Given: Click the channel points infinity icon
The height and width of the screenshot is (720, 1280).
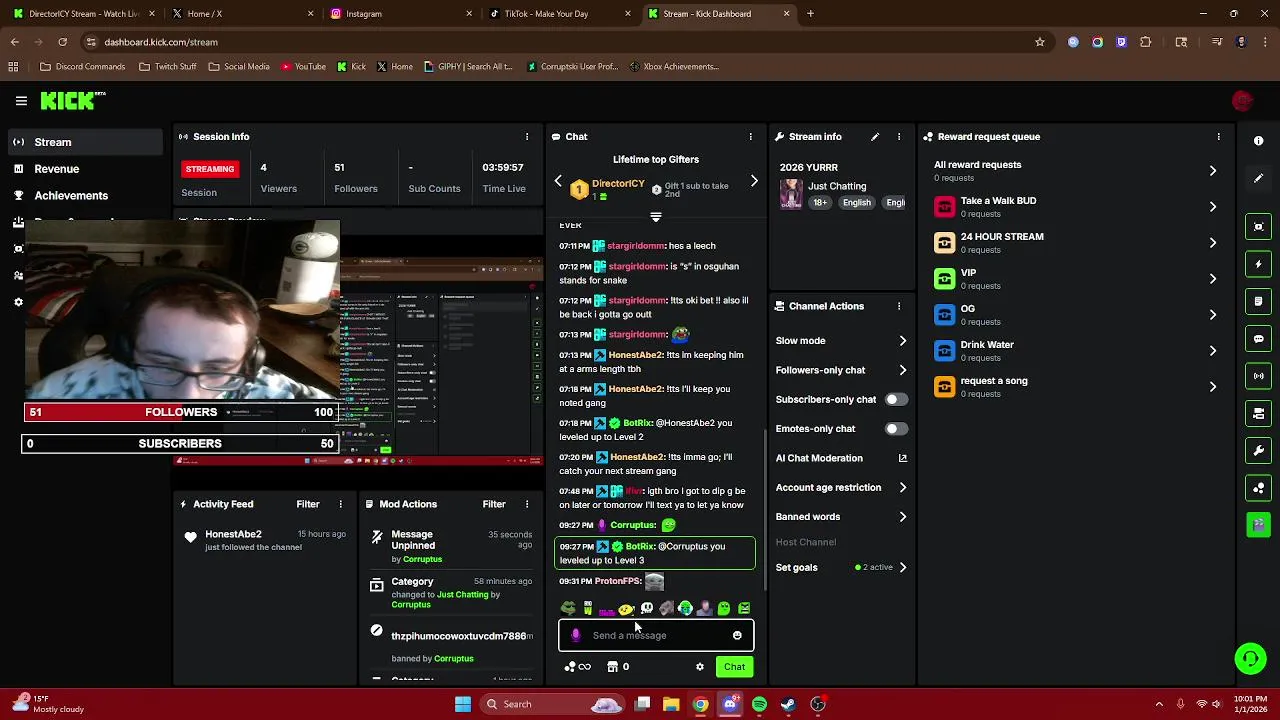Looking at the screenshot, I should click(x=579, y=667).
